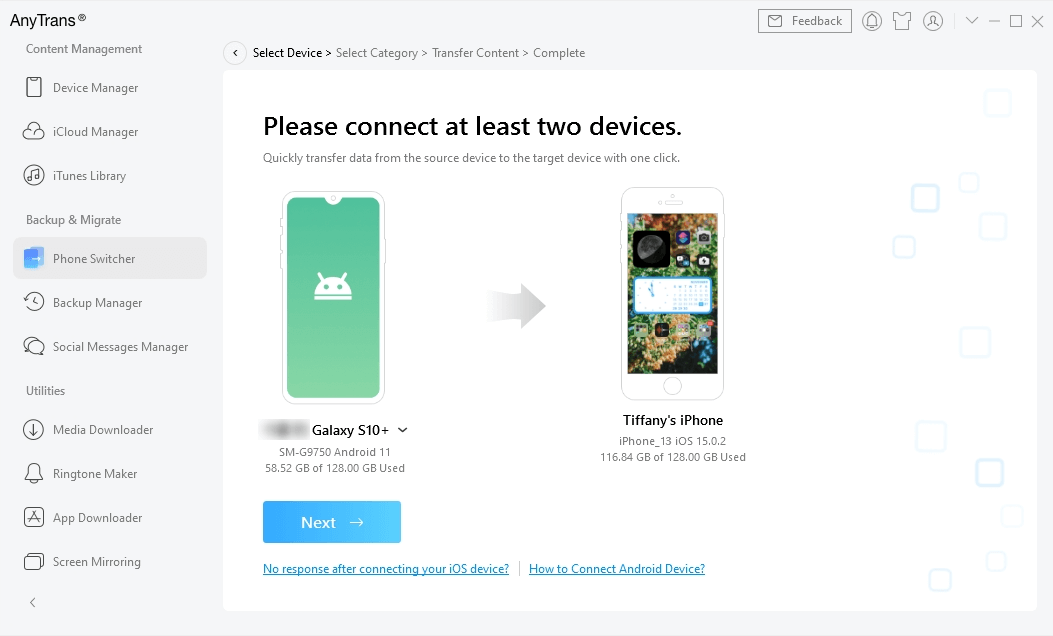Open the Feedback button
The width and height of the screenshot is (1053, 636).
[805, 21]
